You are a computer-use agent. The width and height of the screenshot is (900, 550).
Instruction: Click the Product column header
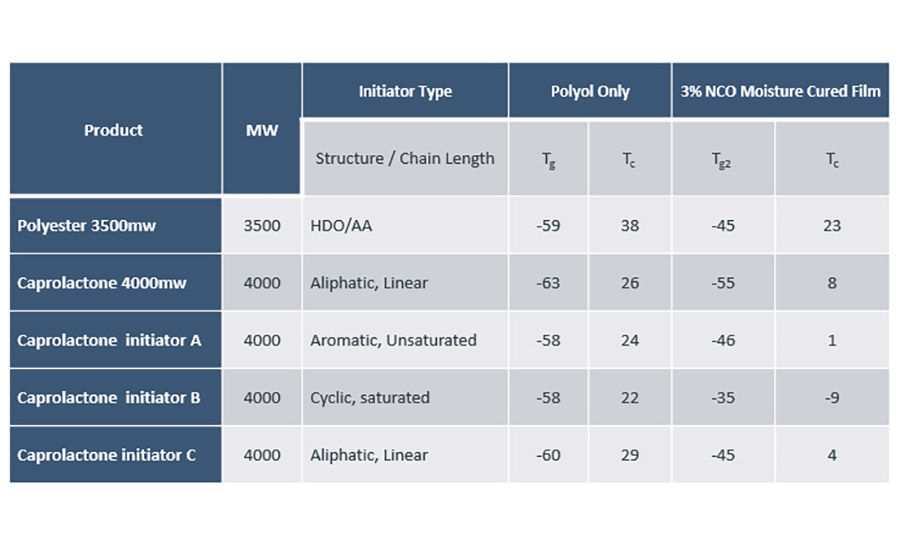pos(114,130)
